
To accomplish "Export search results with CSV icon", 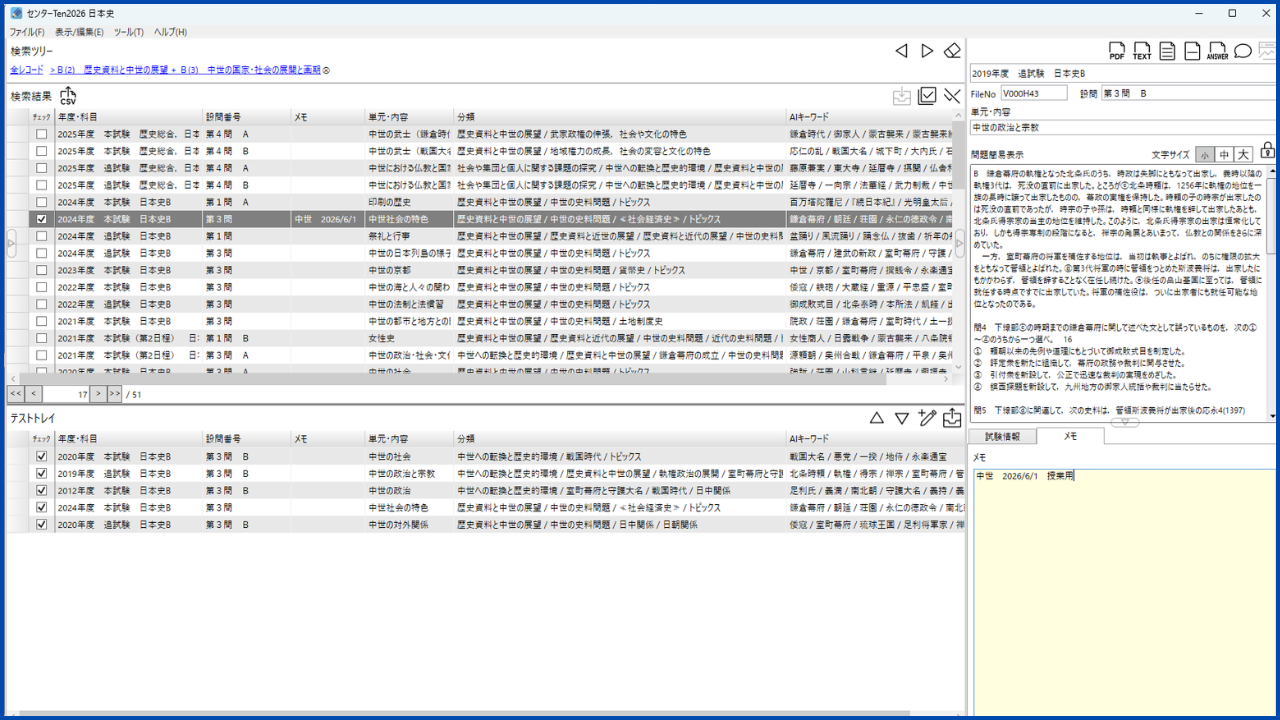I will [x=68, y=96].
